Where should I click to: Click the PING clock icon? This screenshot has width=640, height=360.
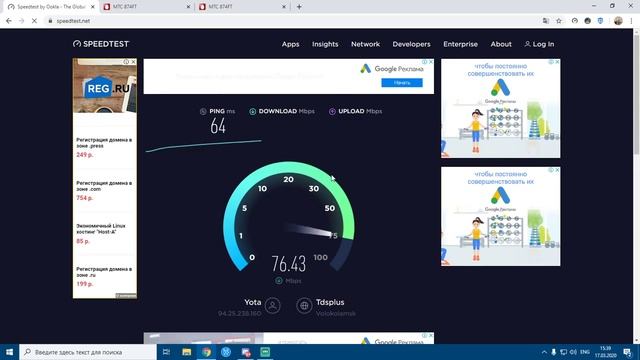pyautogui.click(x=203, y=111)
